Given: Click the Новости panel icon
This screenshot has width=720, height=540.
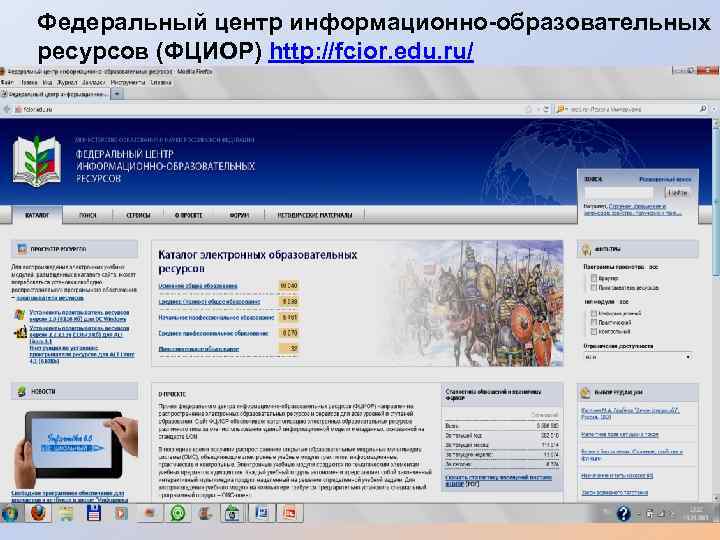Looking at the screenshot, I should (22, 391).
